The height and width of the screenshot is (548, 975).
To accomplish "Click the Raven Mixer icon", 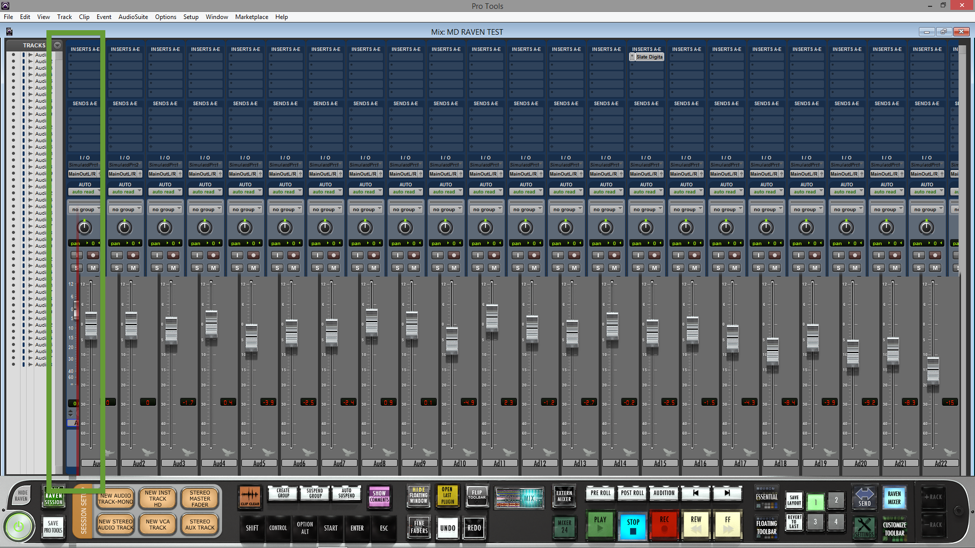I will click(894, 496).
